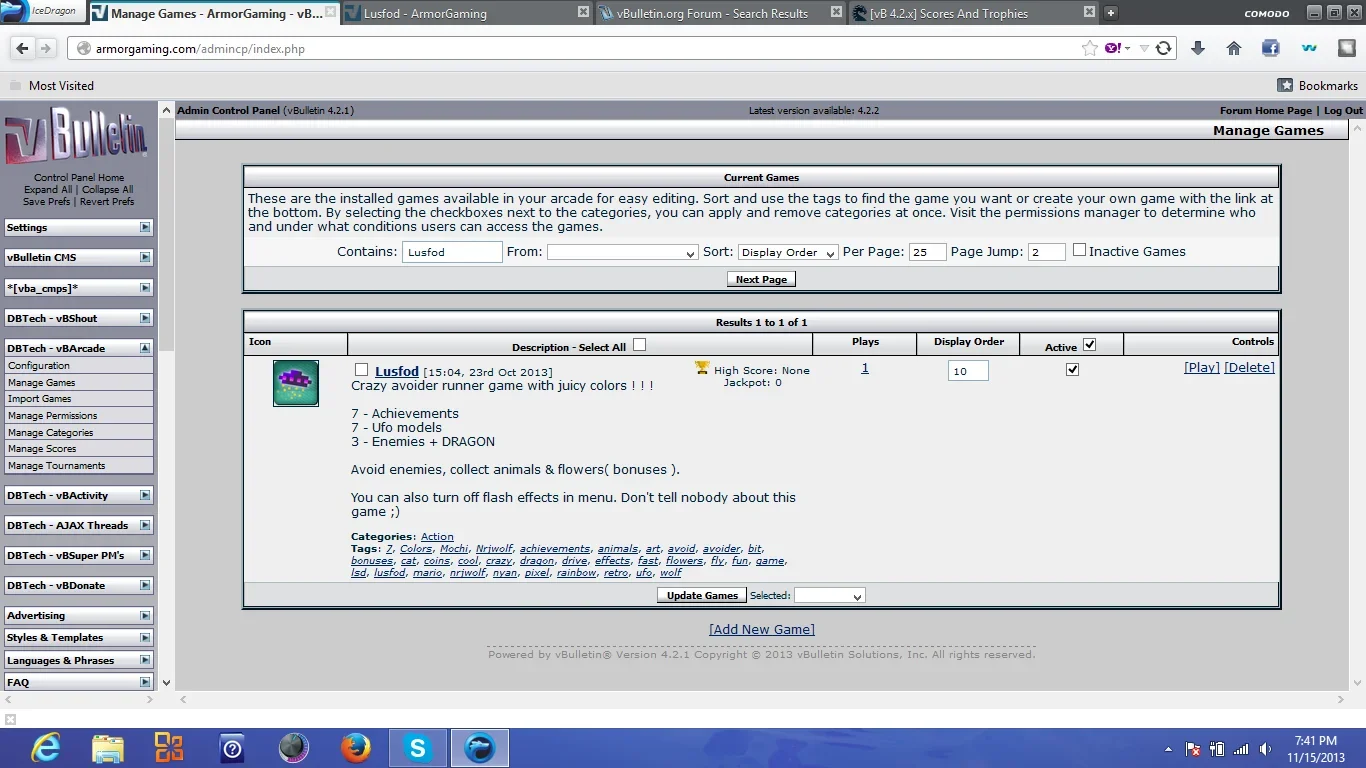Toggle the Inactive Games checkbox
The image size is (1366, 768).
(x=1079, y=250)
